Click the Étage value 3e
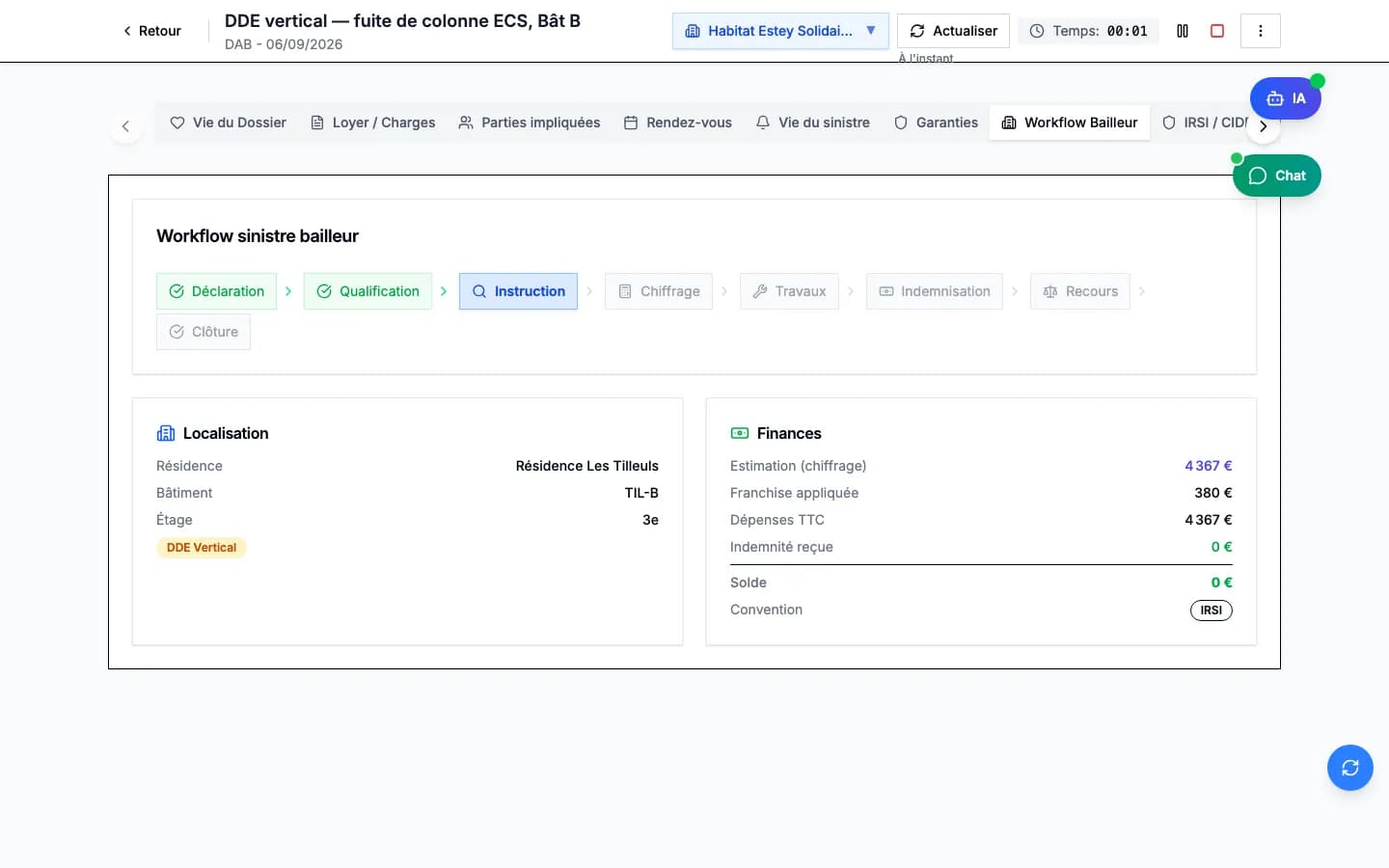This screenshot has height=868, width=1389. [x=651, y=520]
